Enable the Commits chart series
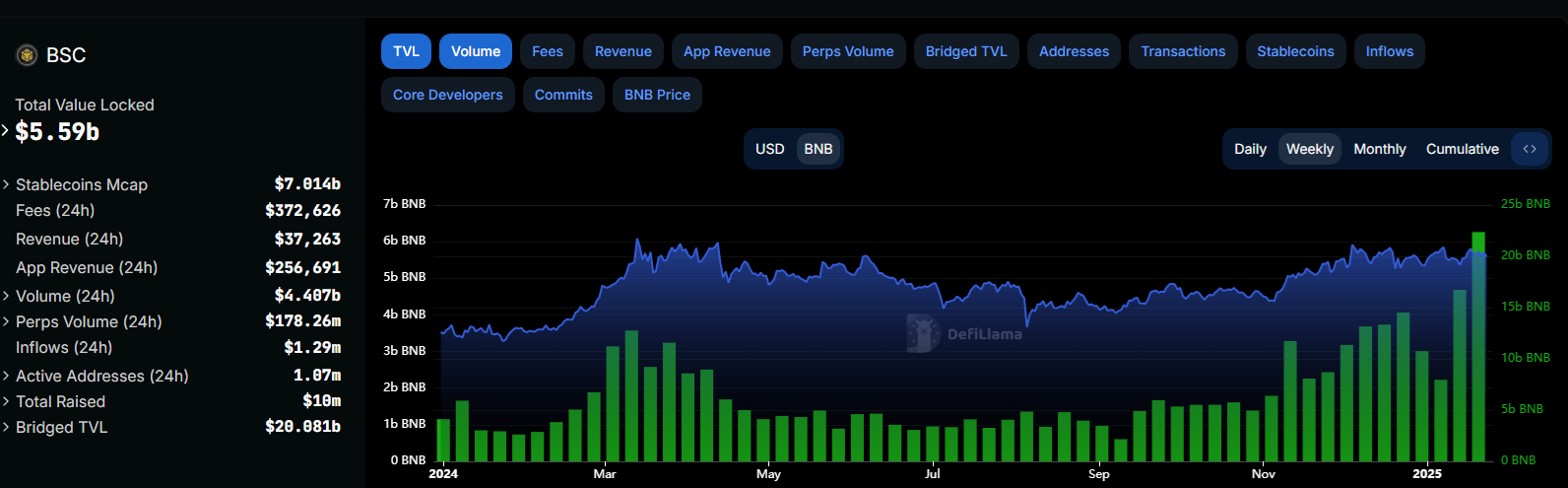This screenshot has height=488, width=1568. coord(563,95)
